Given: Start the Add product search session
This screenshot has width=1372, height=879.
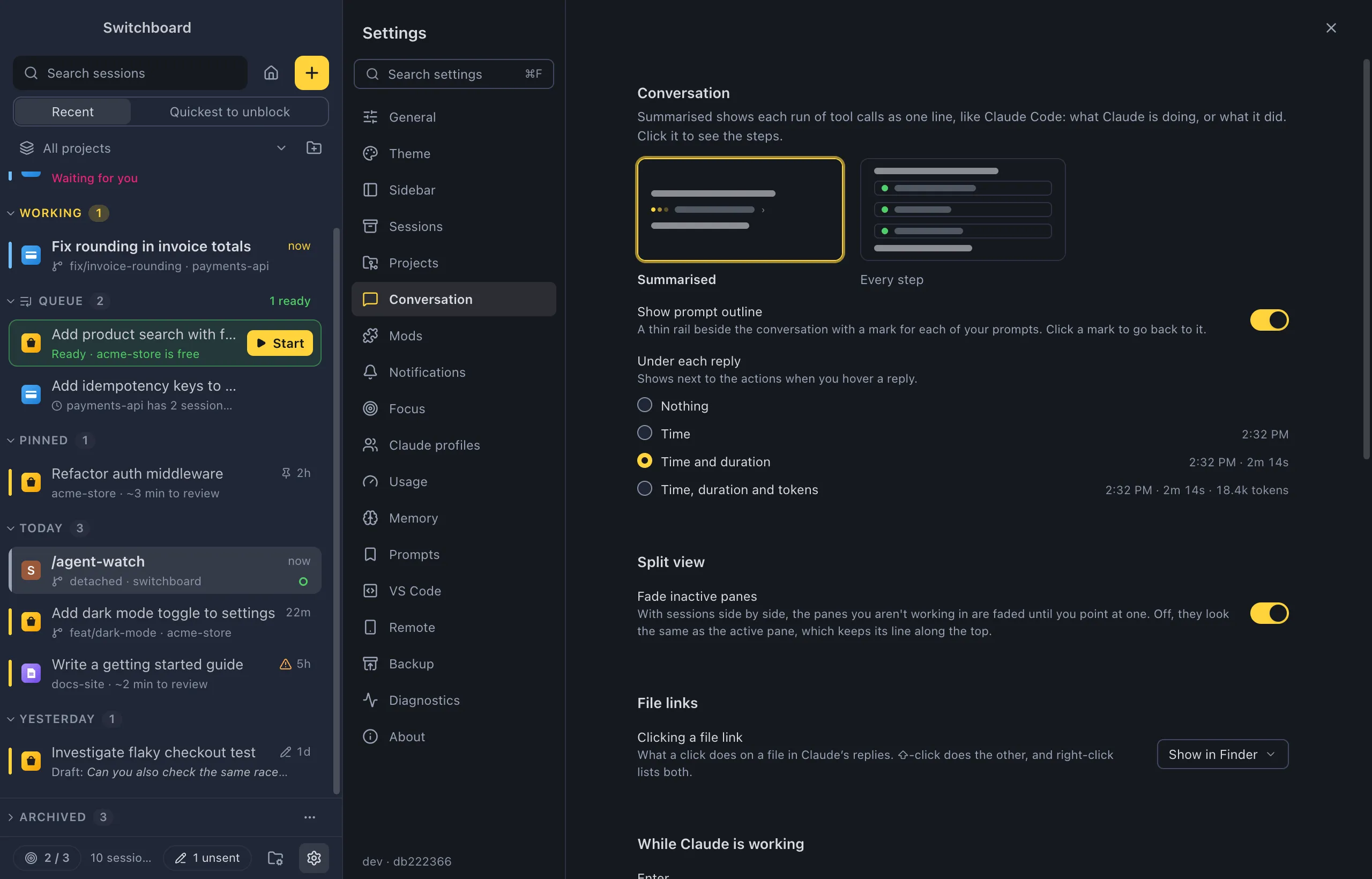Looking at the screenshot, I should (x=280, y=343).
